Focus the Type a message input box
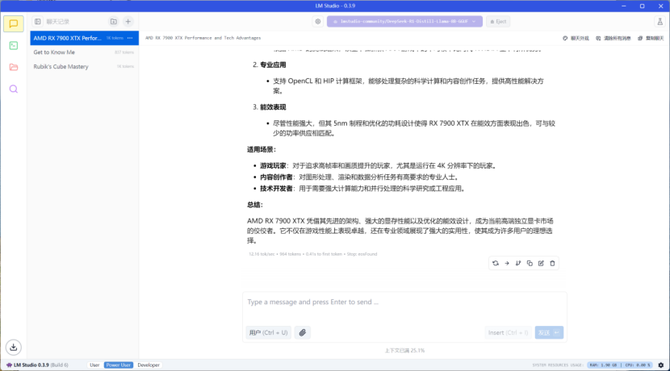Screen dimensions: 670x371 click(x=404, y=302)
